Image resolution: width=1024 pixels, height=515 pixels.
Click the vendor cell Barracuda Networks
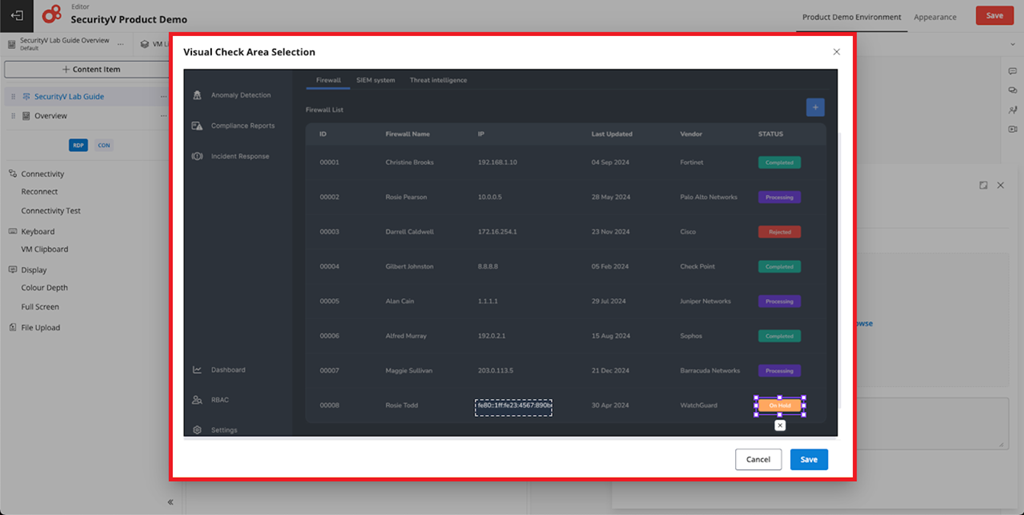coord(710,371)
